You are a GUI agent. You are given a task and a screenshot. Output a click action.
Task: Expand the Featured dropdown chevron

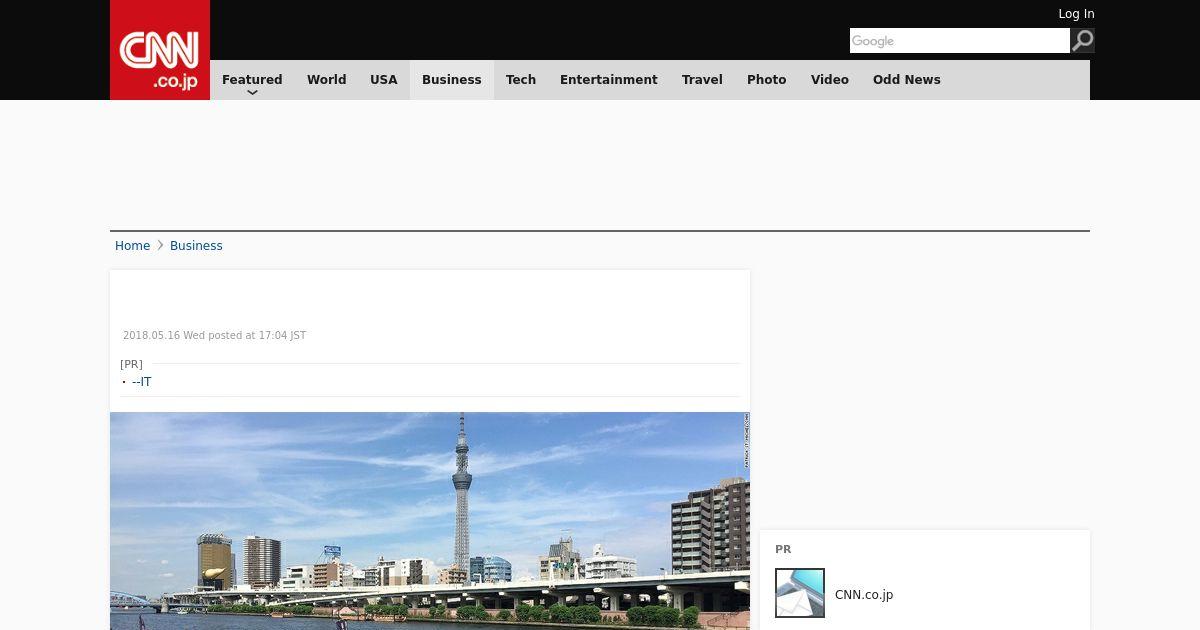point(252,92)
